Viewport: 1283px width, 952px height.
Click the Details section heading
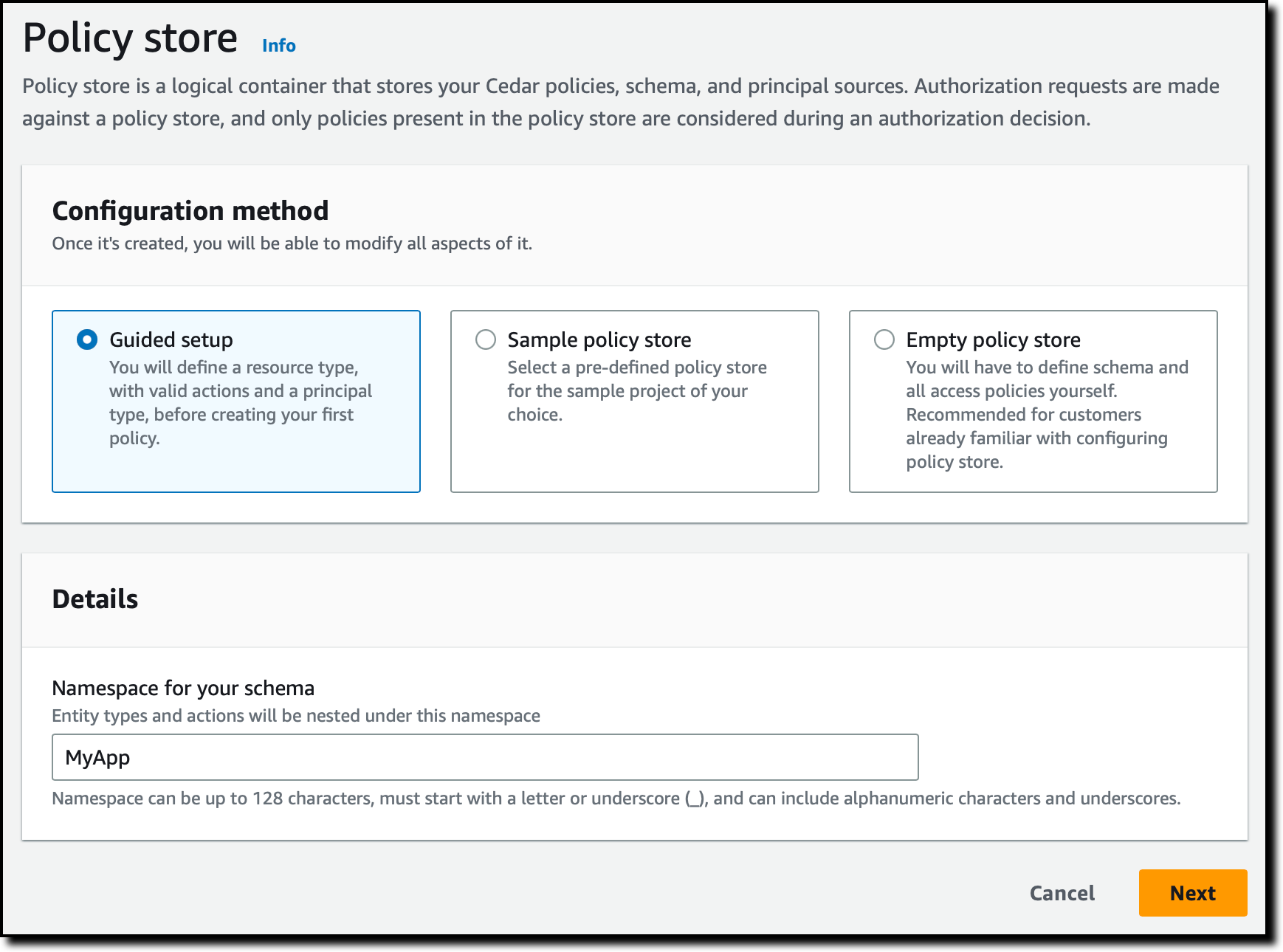(95, 599)
